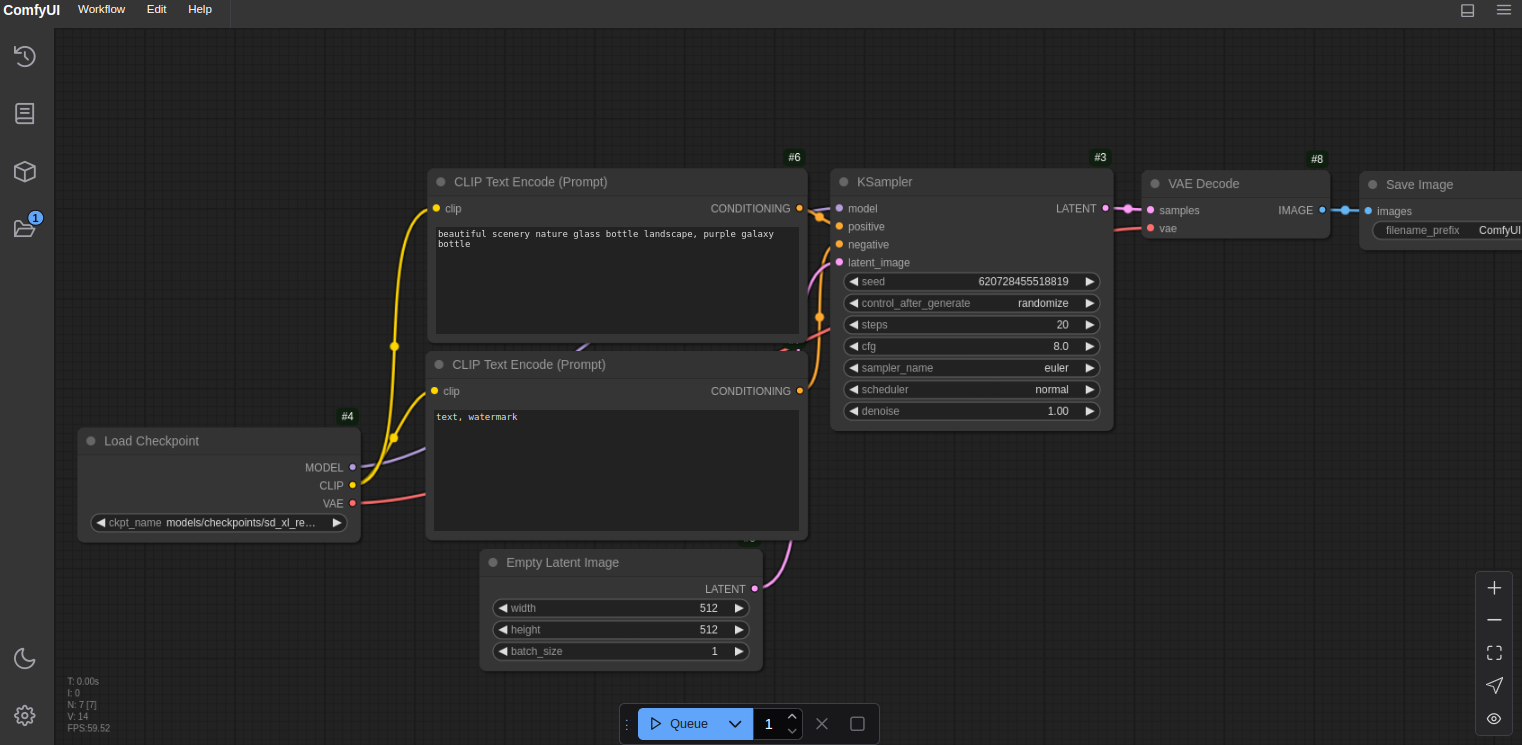Open the settings gear icon
Screen dimensions: 1522x745
(x=25, y=715)
